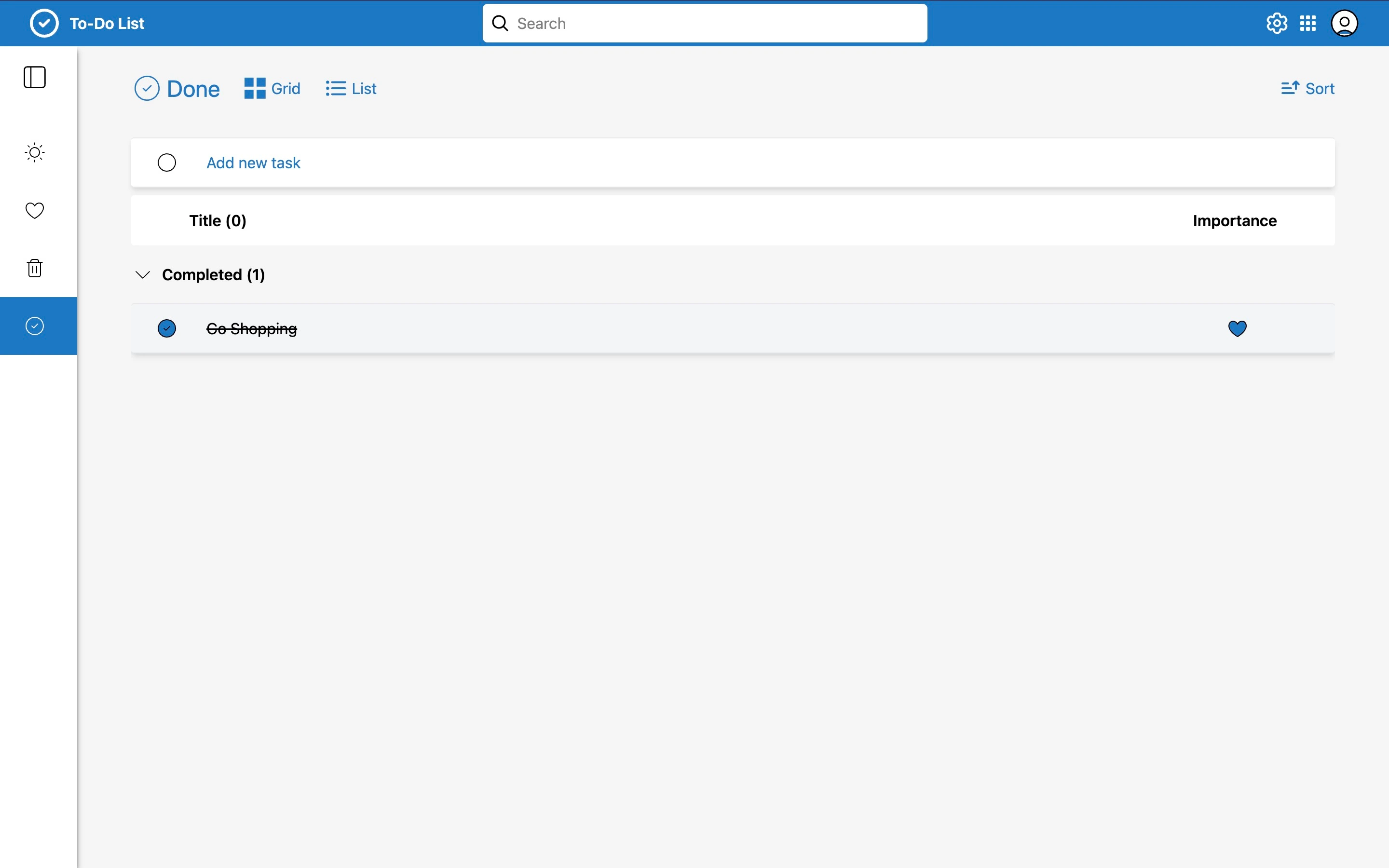Click the To-Do List title text

click(108, 24)
